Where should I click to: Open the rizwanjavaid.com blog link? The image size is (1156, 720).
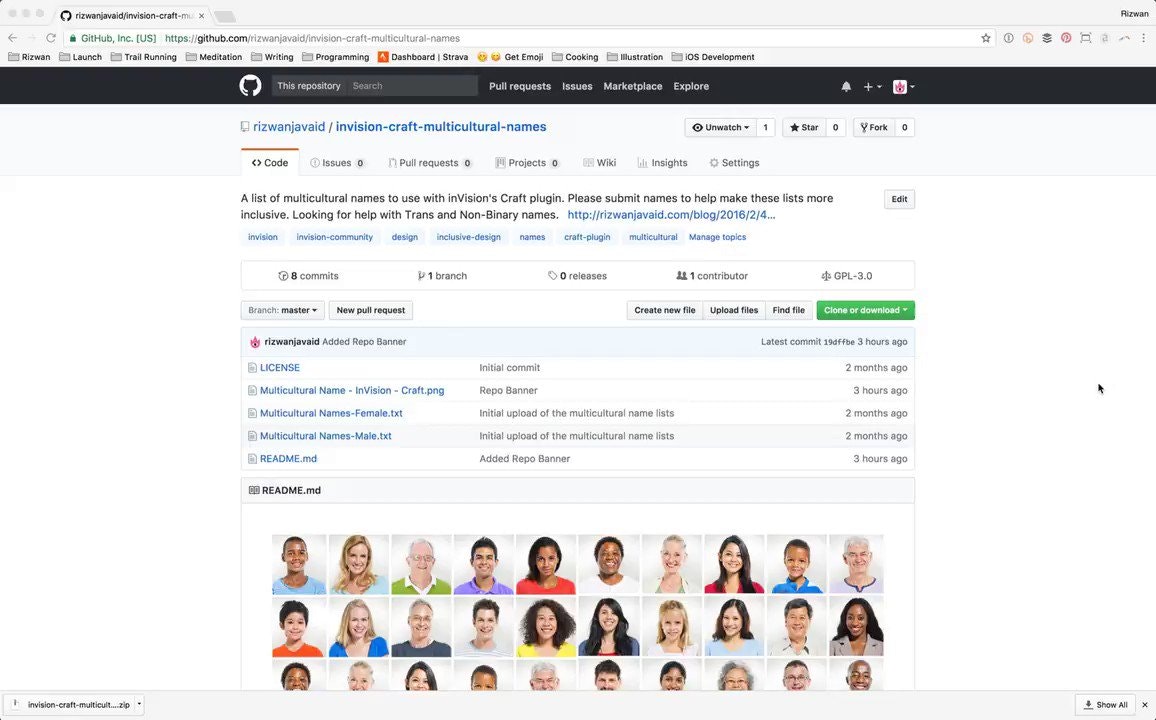click(x=671, y=215)
